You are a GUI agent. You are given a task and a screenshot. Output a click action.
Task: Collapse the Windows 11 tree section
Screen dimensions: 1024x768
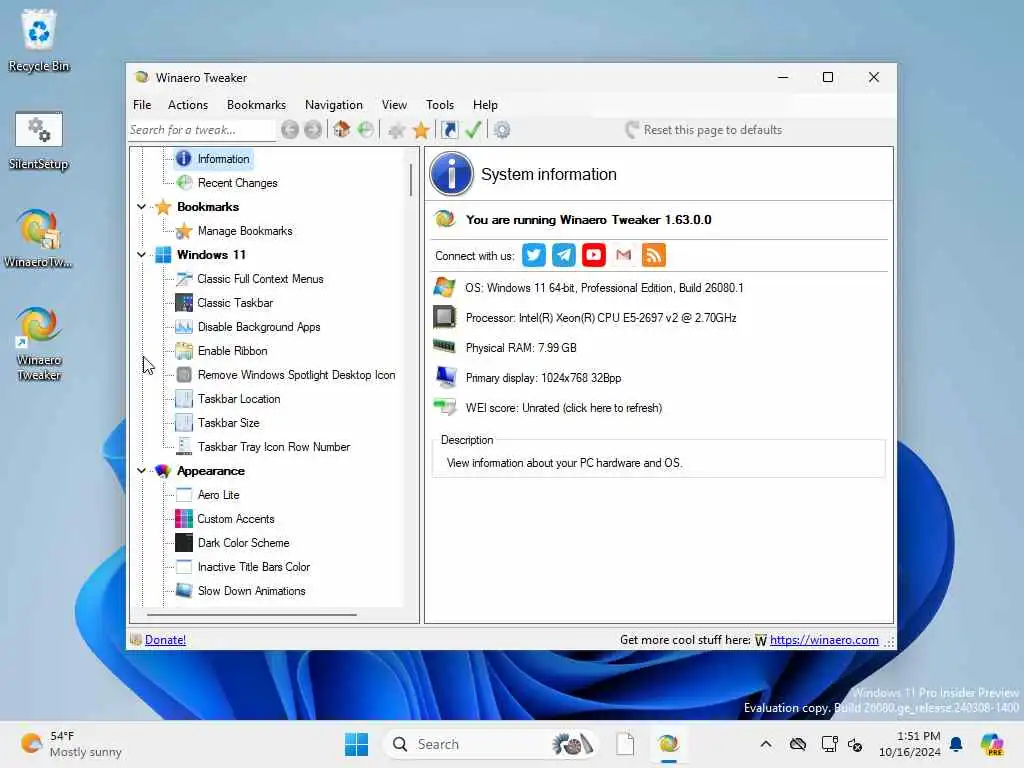[141, 255]
